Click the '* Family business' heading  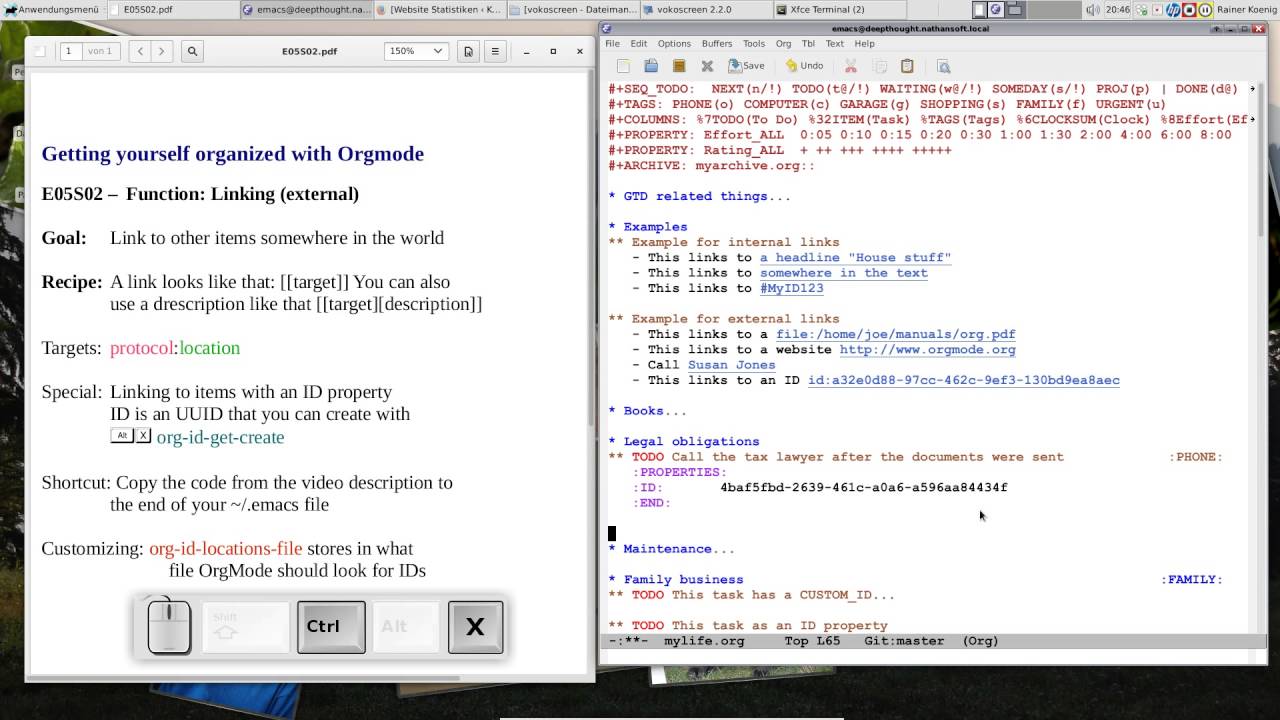pos(676,579)
